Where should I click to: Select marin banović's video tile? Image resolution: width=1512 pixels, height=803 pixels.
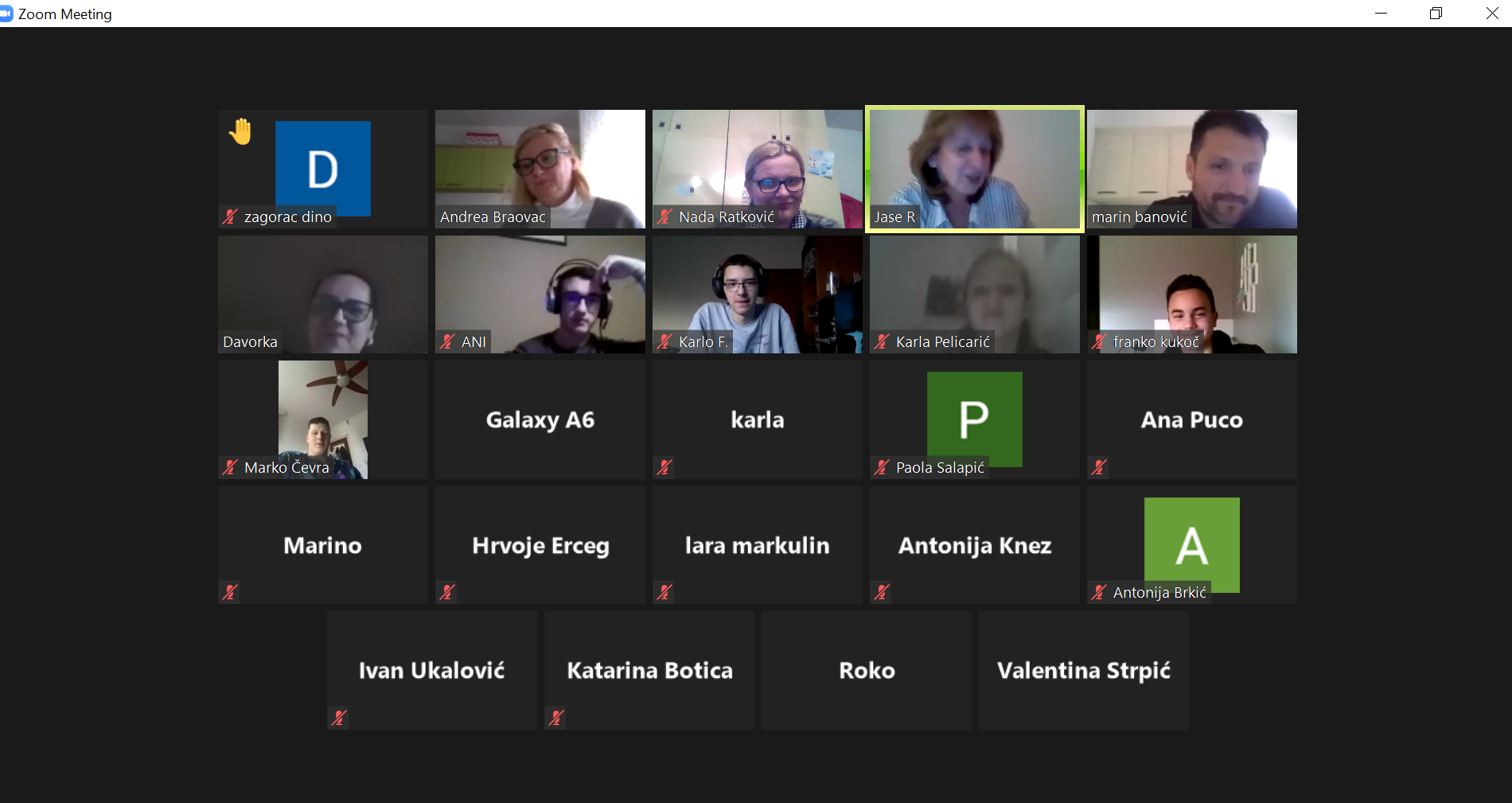1192,169
